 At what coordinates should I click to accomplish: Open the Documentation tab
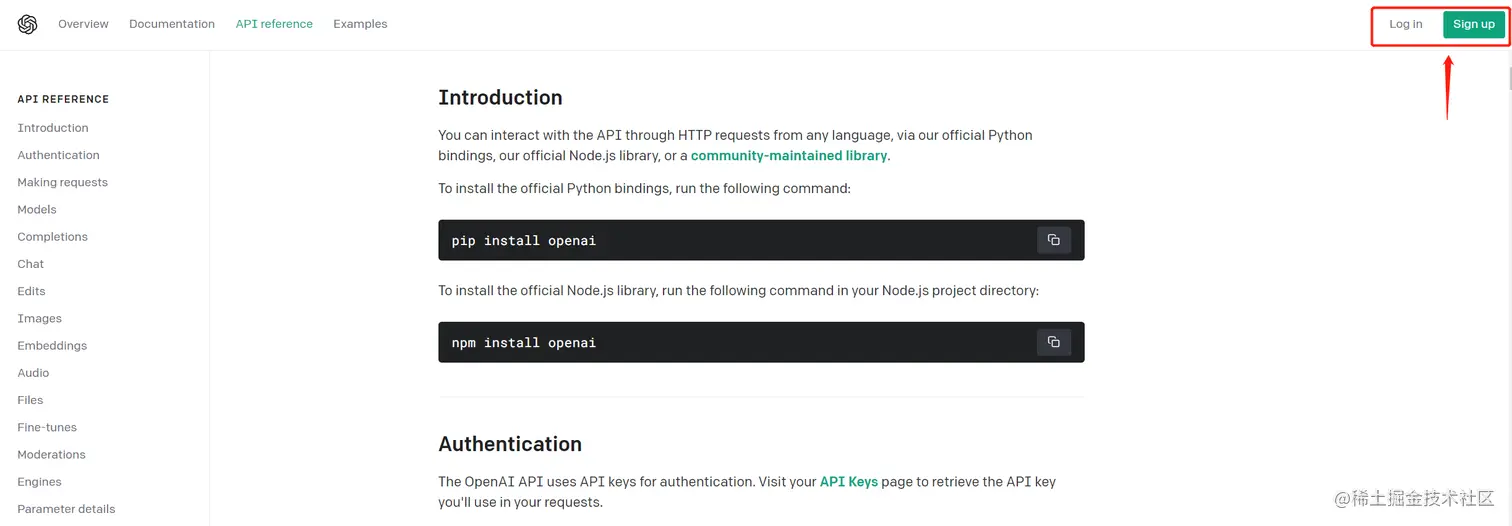tap(172, 24)
